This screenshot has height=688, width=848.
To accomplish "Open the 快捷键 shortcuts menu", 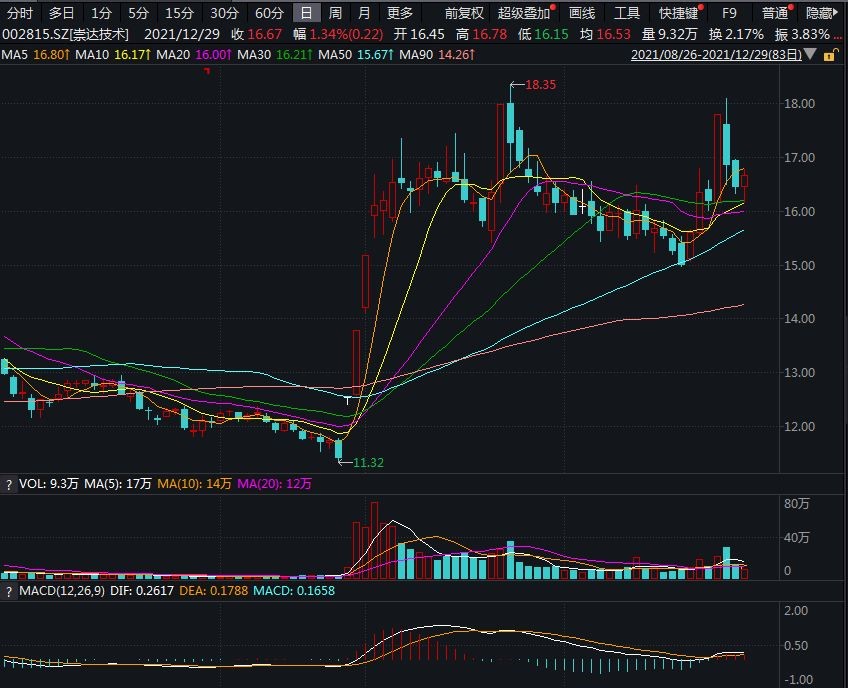I will 678,13.
